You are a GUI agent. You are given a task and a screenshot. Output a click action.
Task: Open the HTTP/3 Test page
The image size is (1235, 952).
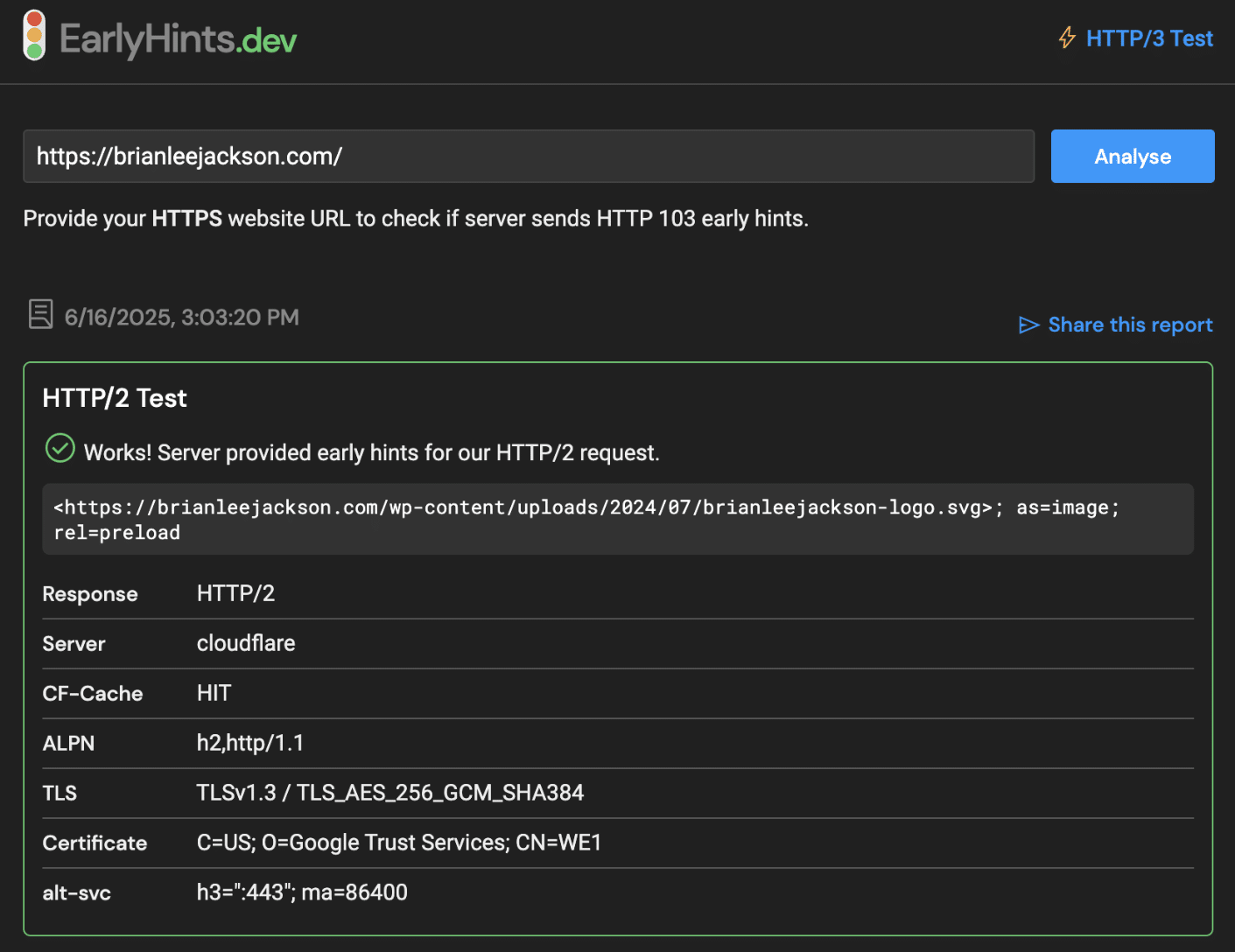coord(1149,38)
